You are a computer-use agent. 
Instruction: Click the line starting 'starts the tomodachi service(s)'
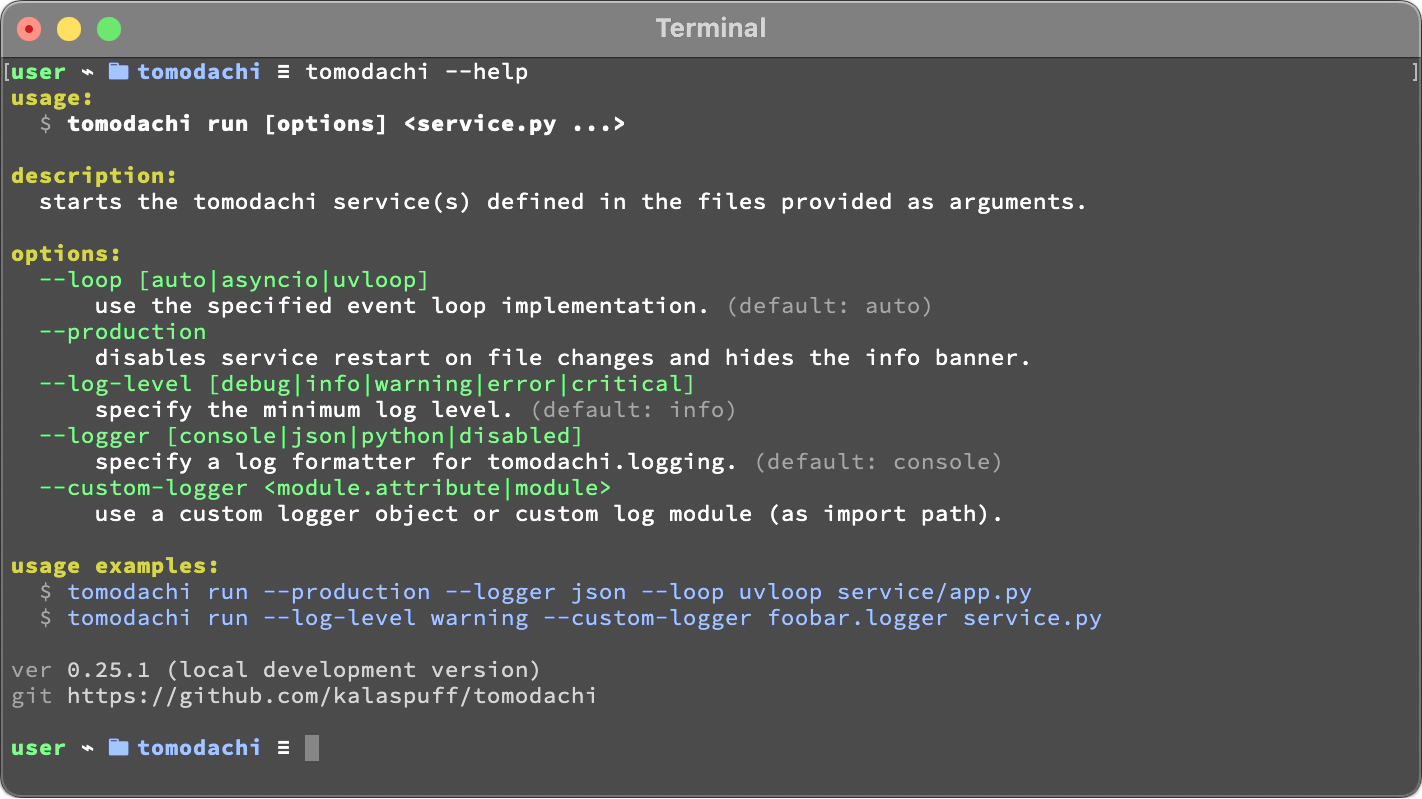(x=563, y=202)
